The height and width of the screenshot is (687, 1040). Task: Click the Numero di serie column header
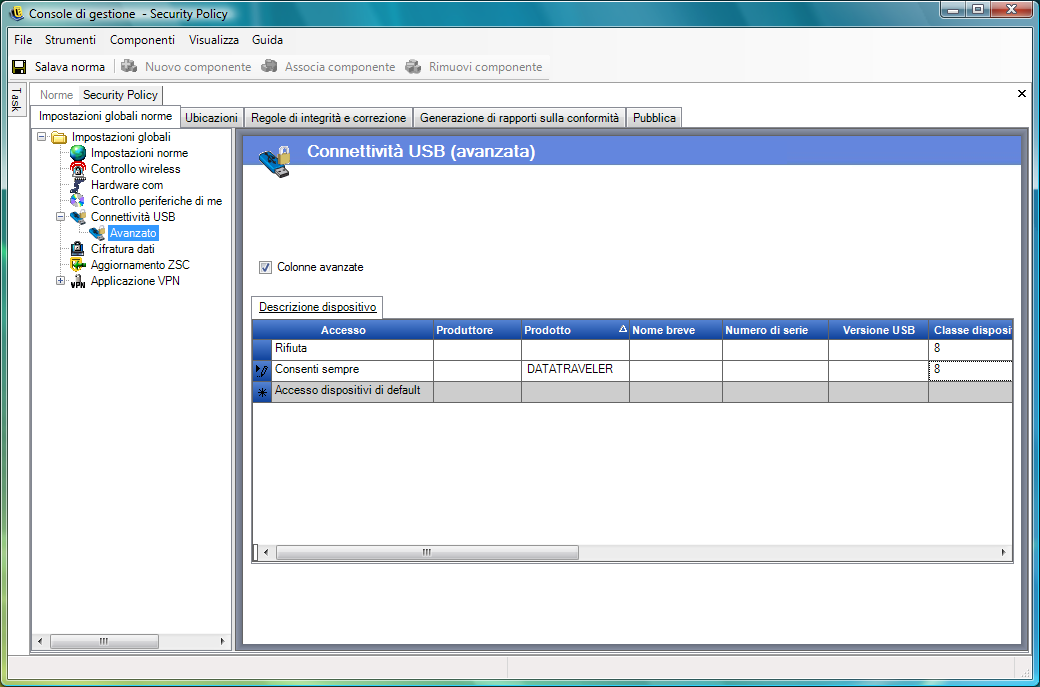(x=775, y=330)
